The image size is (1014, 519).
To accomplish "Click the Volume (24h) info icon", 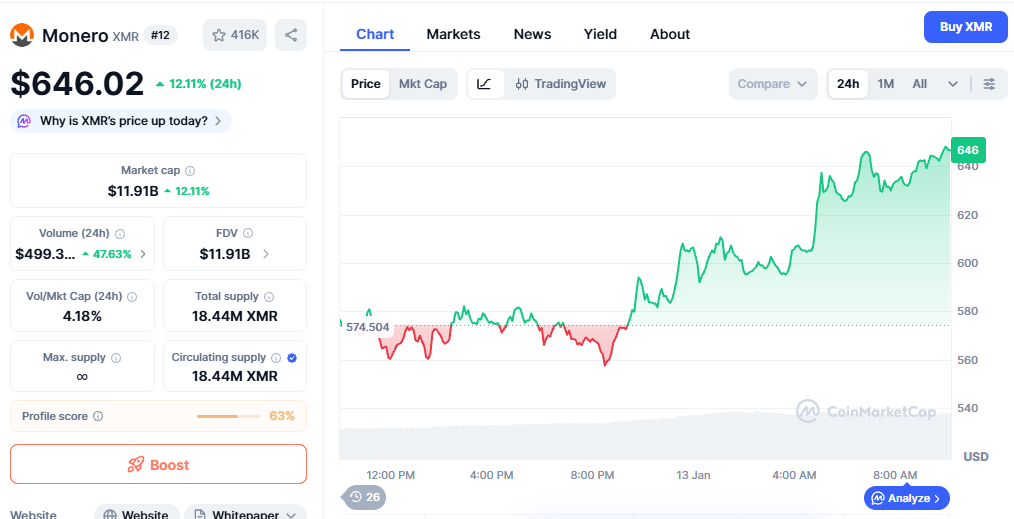I will (x=120, y=233).
